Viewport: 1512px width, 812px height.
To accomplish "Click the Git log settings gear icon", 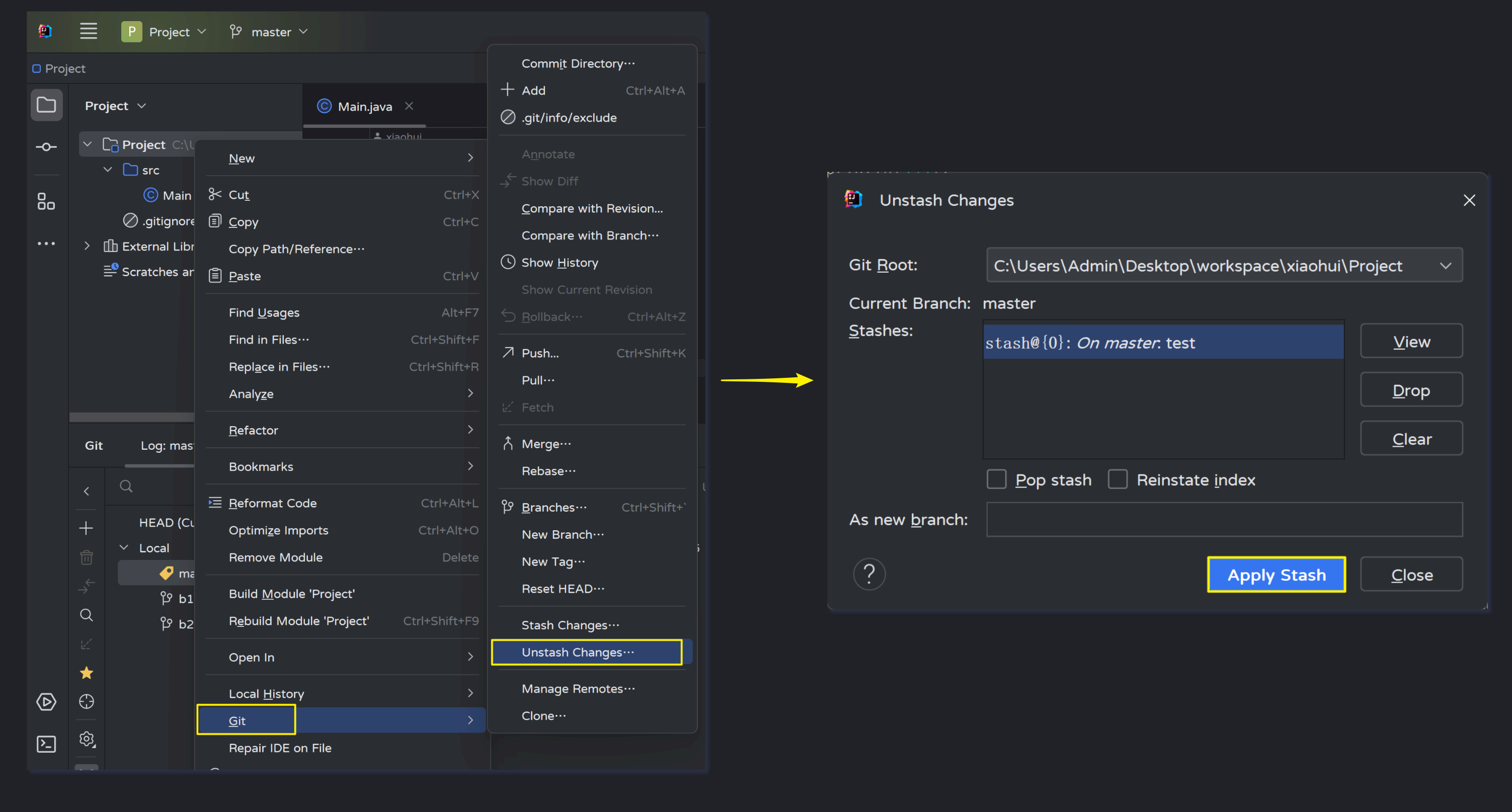I will (x=87, y=739).
